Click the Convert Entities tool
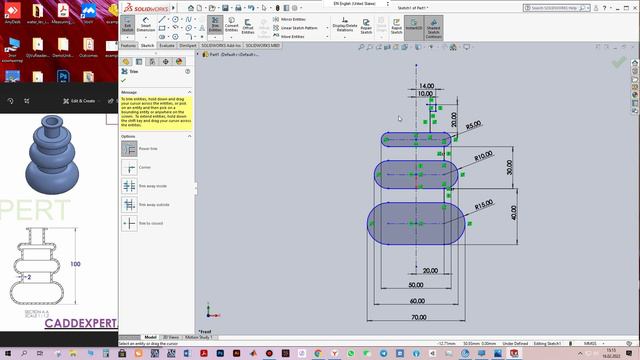This screenshot has width=640, height=360. pos(231,24)
